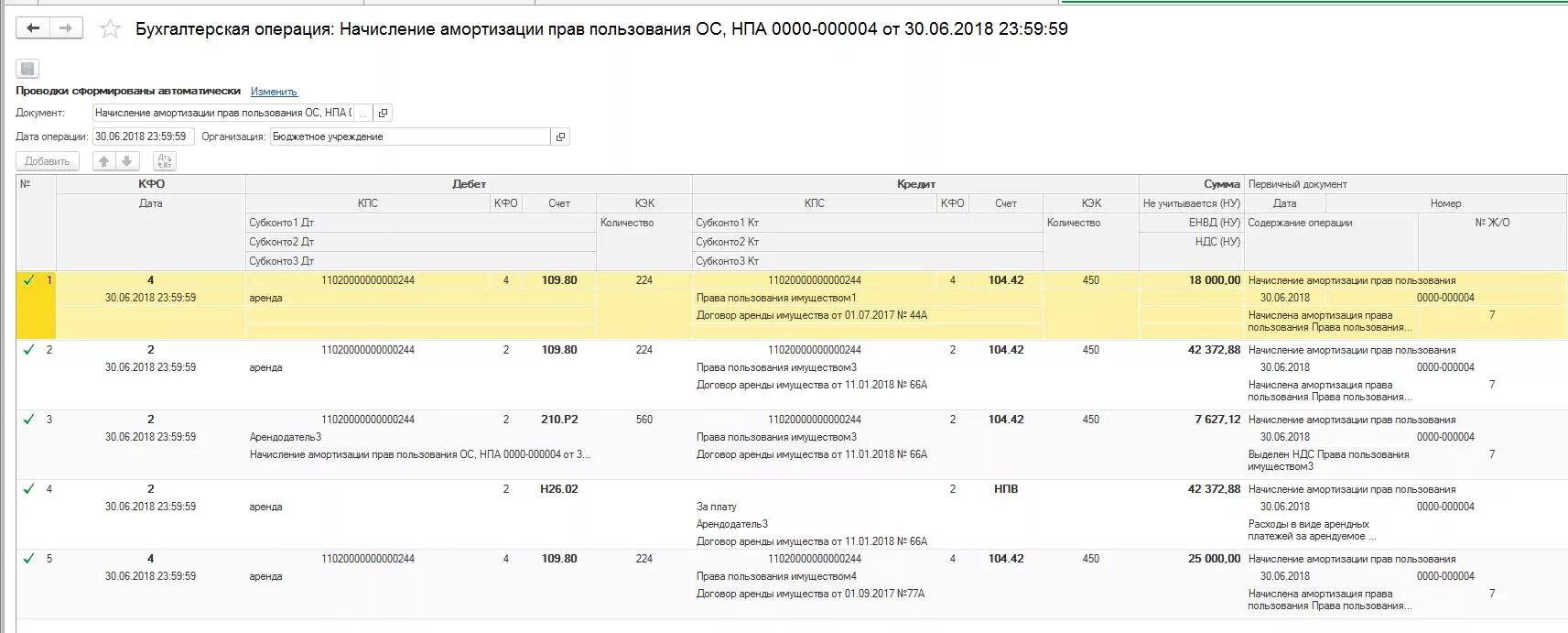Click credit account НПВ
The height and width of the screenshot is (633, 1568).
[1006, 489]
